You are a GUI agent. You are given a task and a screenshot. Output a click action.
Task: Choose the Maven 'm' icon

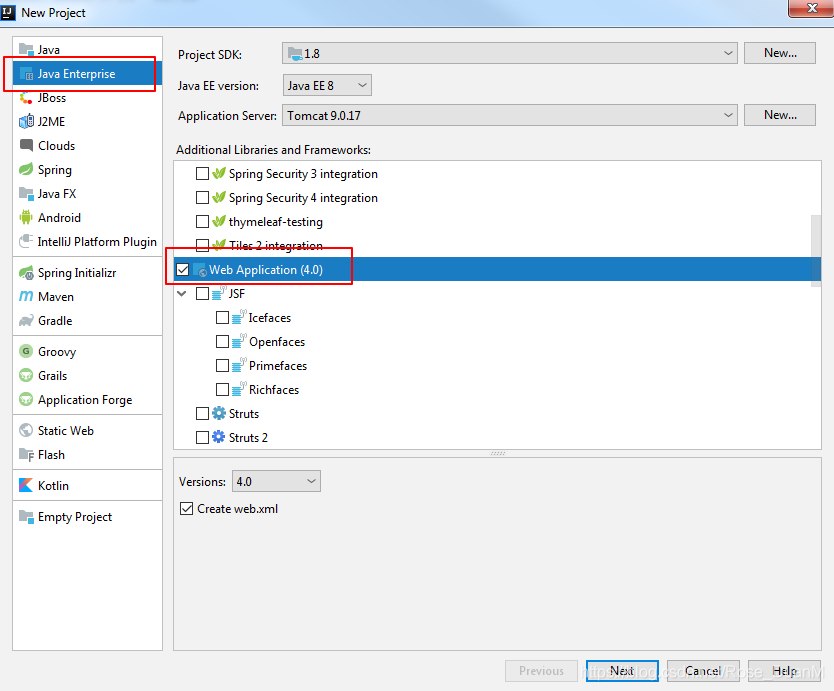26,297
